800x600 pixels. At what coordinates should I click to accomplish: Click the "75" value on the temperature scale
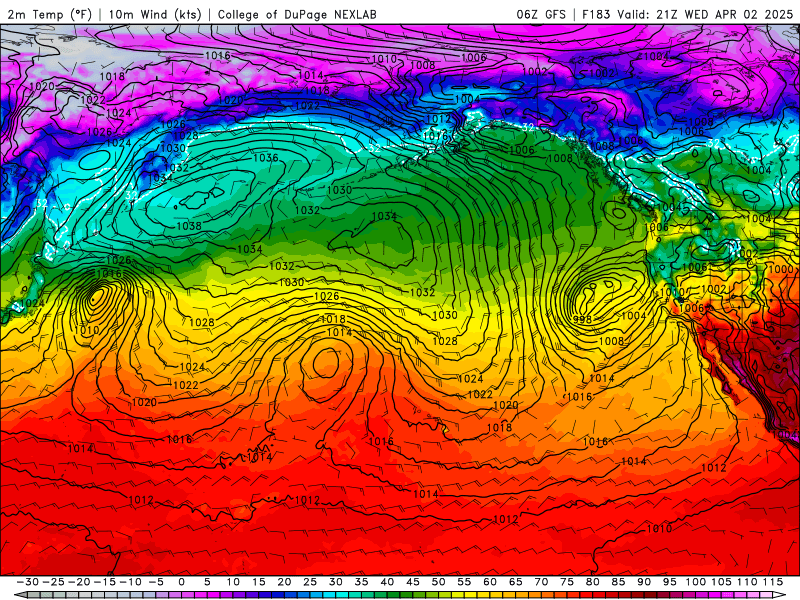(x=567, y=582)
